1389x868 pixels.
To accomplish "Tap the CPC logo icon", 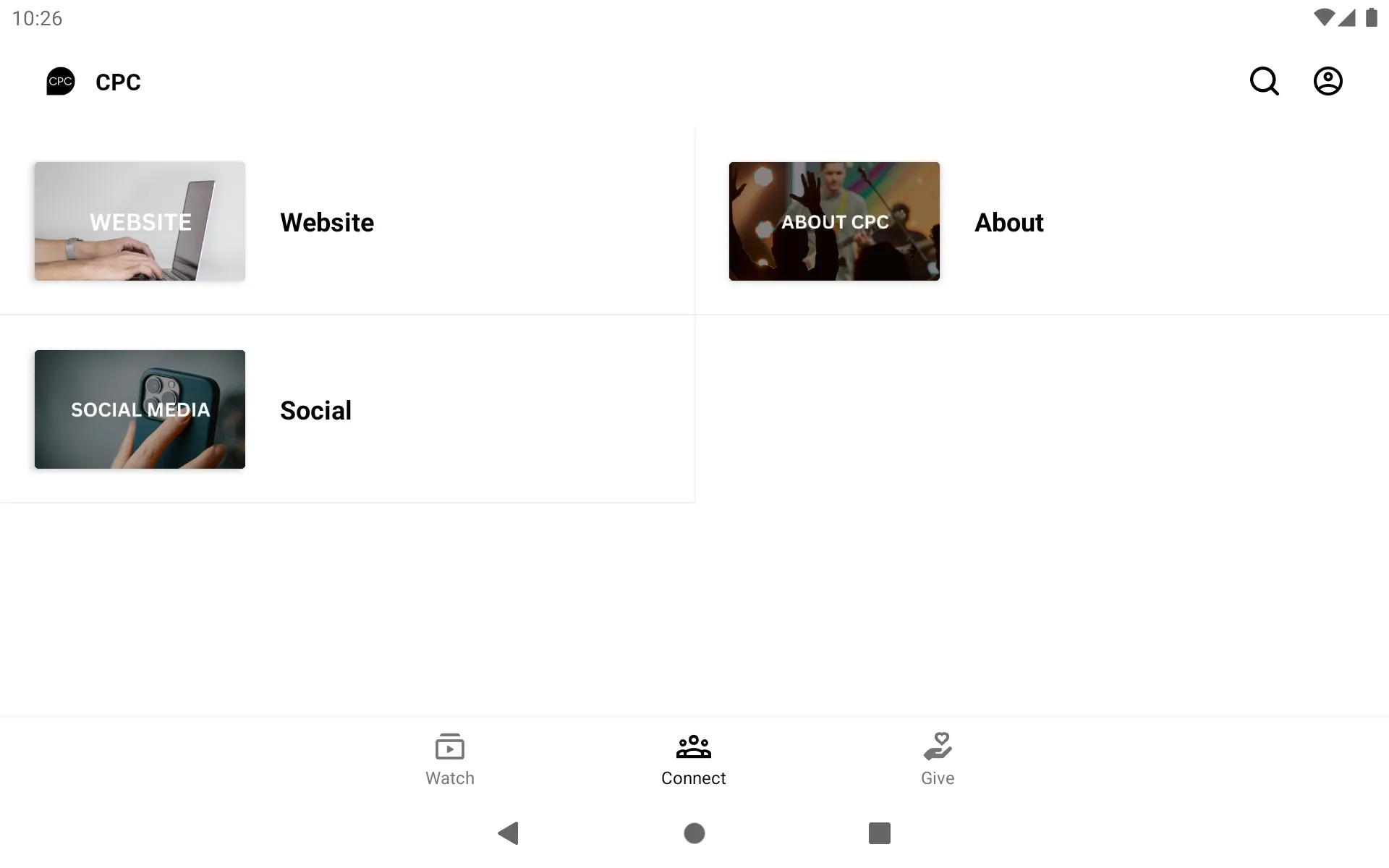I will [61, 80].
